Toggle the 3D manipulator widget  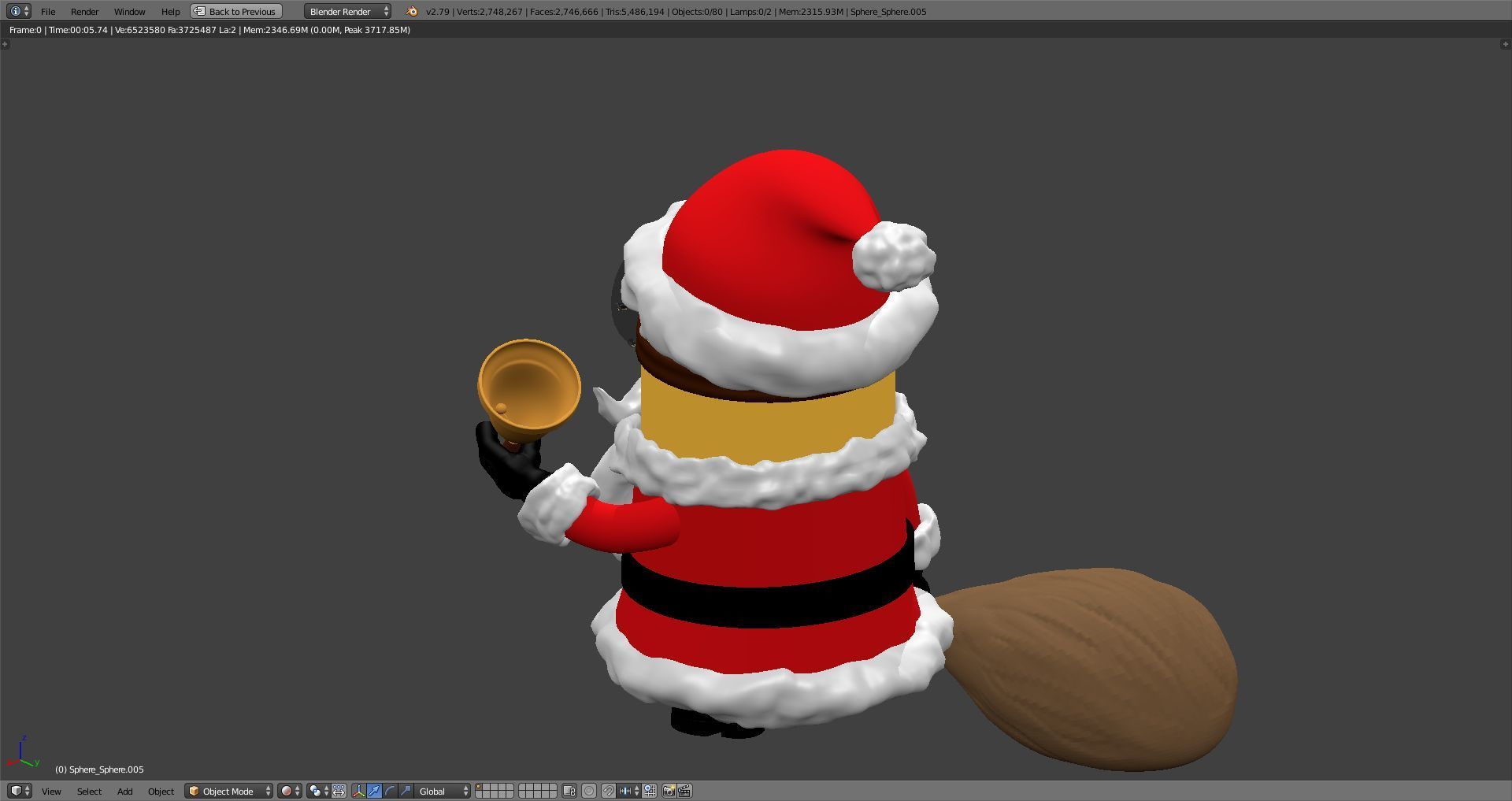point(358,791)
